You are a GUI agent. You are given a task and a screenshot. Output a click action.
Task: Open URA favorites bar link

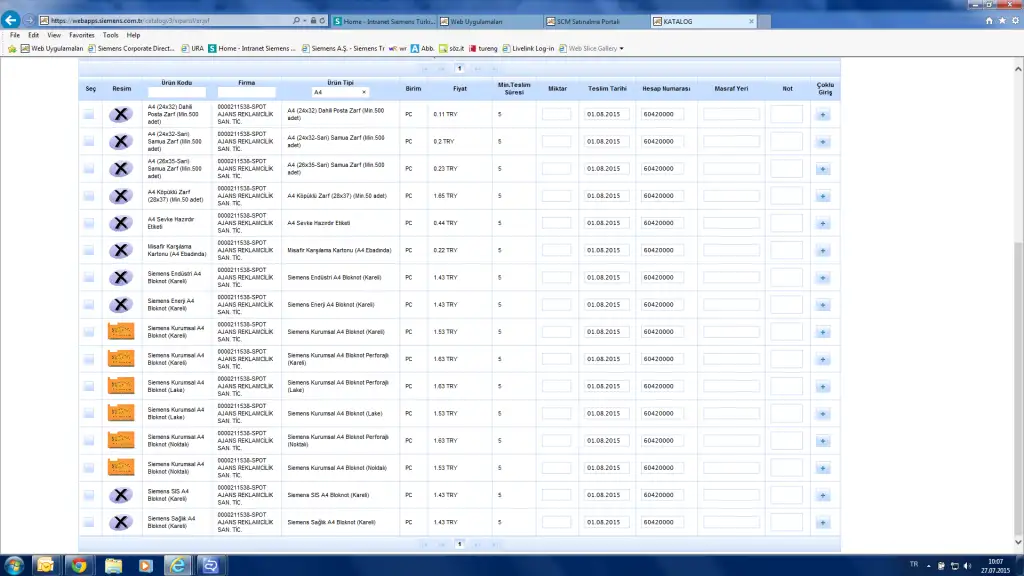point(193,48)
